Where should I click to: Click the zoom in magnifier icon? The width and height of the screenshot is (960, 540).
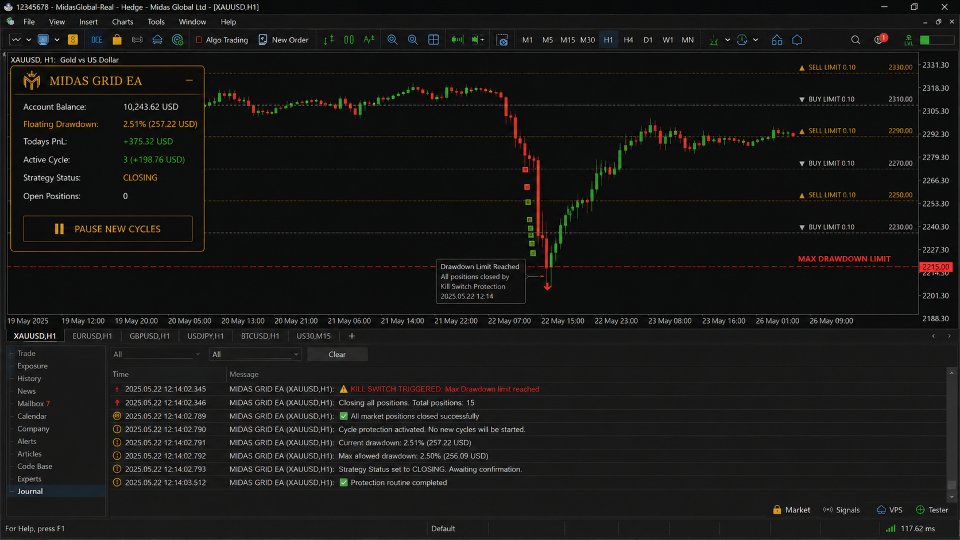(x=392, y=40)
